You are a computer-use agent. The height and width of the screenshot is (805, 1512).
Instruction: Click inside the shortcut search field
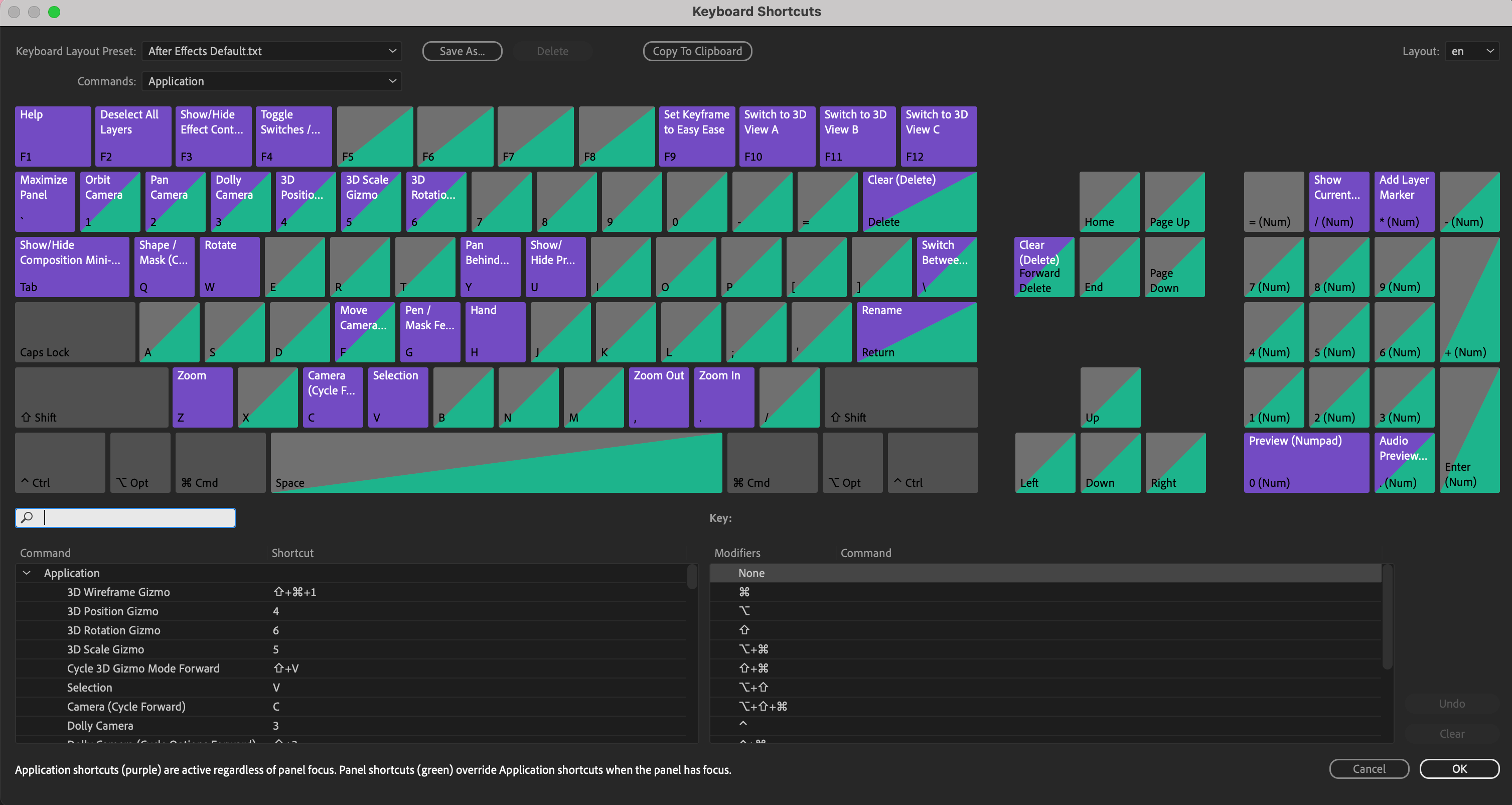(125, 517)
